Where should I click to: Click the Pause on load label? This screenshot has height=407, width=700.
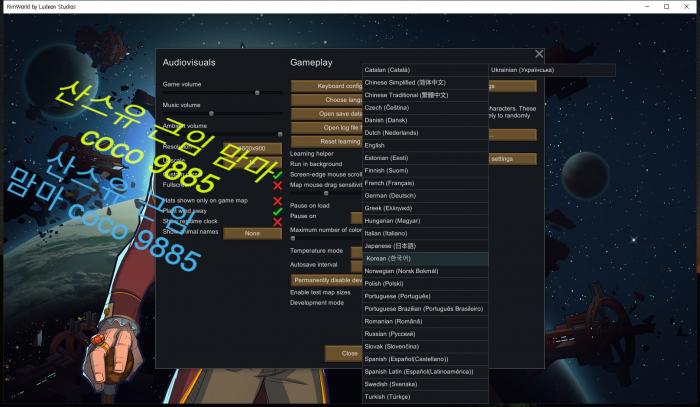pyautogui.click(x=310, y=206)
